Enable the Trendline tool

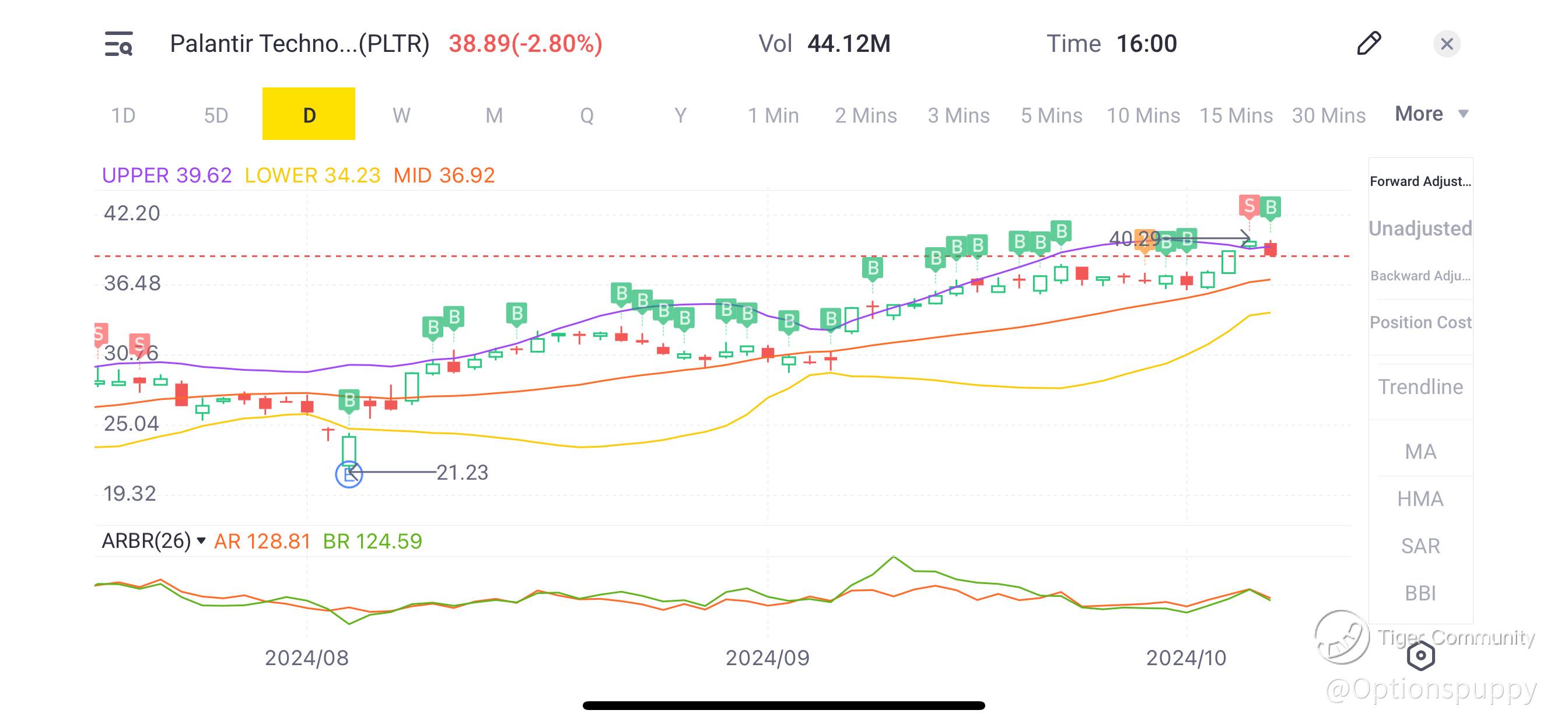pos(1420,386)
